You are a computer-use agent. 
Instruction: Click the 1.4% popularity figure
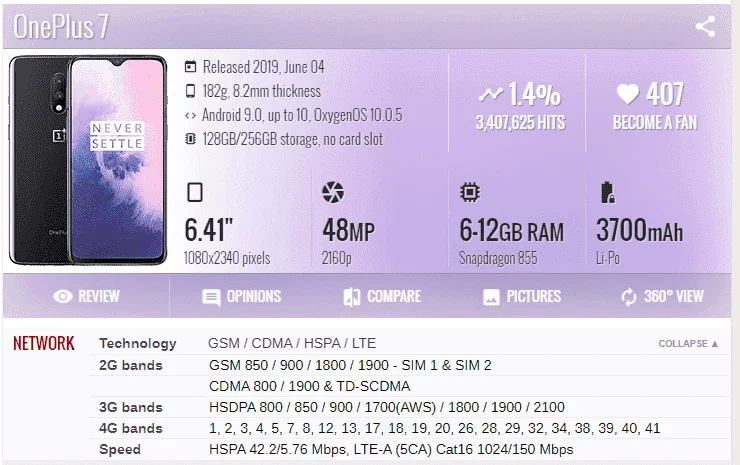point(534,94)
